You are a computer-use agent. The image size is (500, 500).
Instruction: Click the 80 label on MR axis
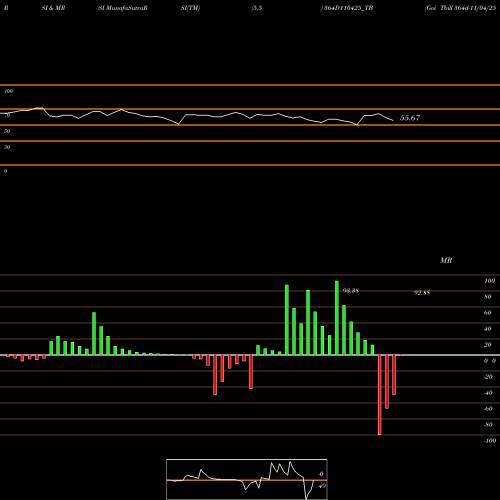488,297
